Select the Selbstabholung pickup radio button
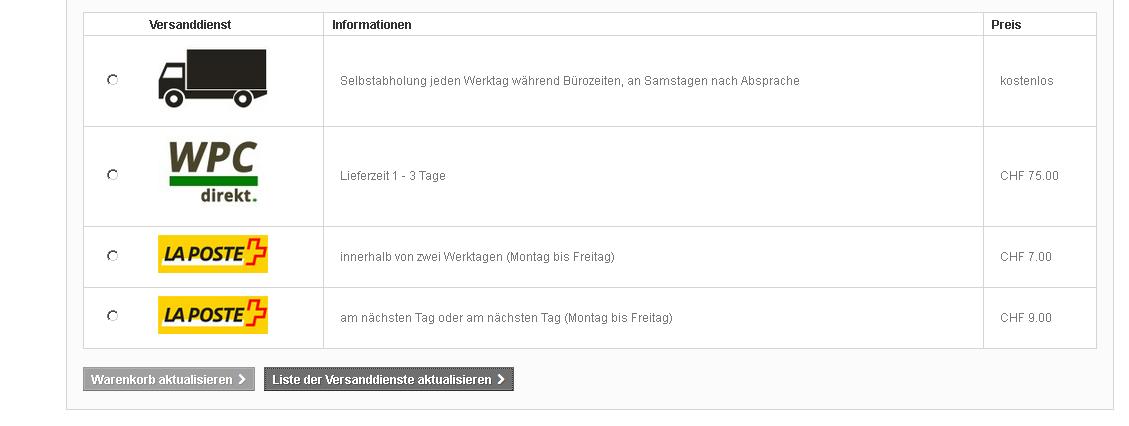 (113, 80)
